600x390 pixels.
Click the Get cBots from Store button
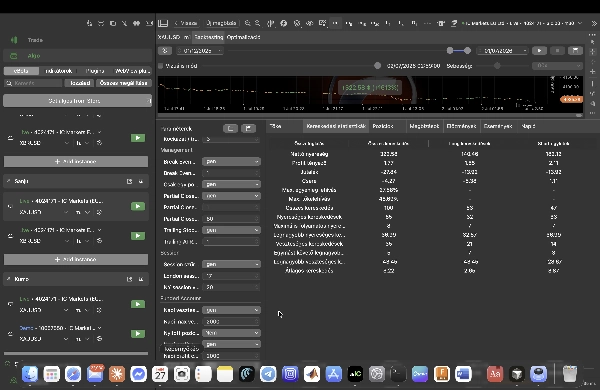click(x=77, y=101)
